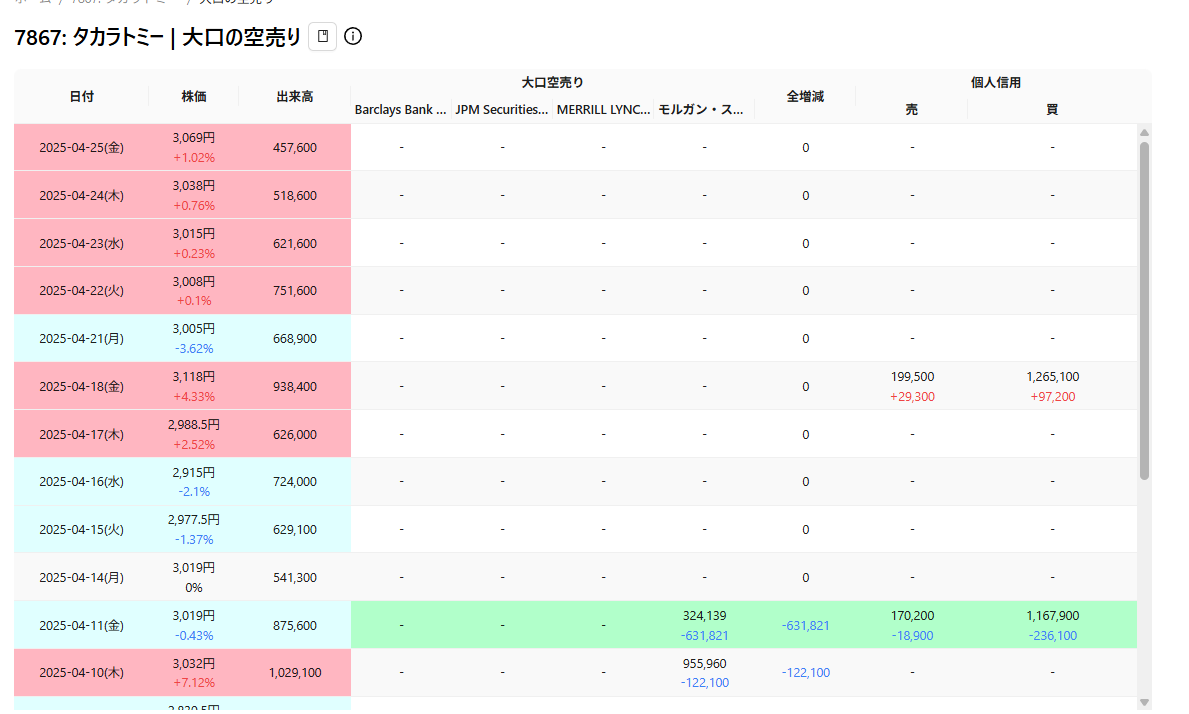Click the Barclays Bank column header
1189x714 pixels.
(401, 110)
